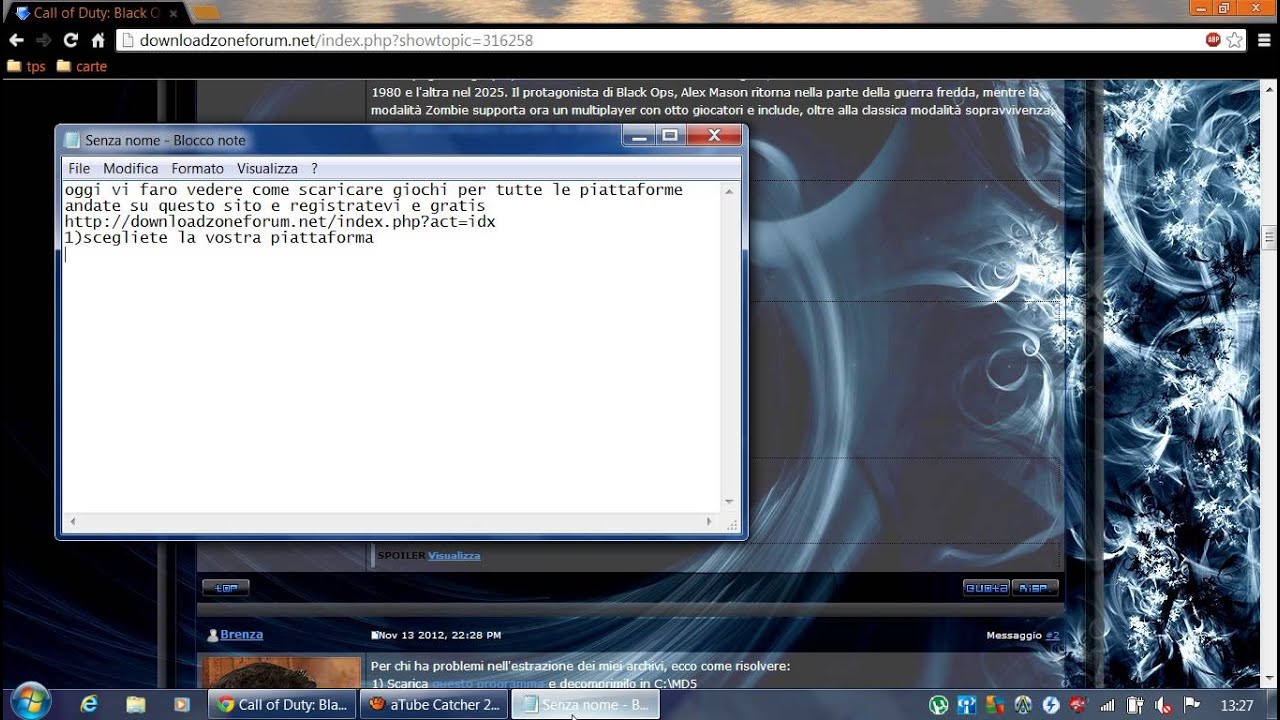Image resolution: width=1280 pixels, height=720 pixels.
Task: Open the red ATI tray icon
Action: coord(1077,705)
